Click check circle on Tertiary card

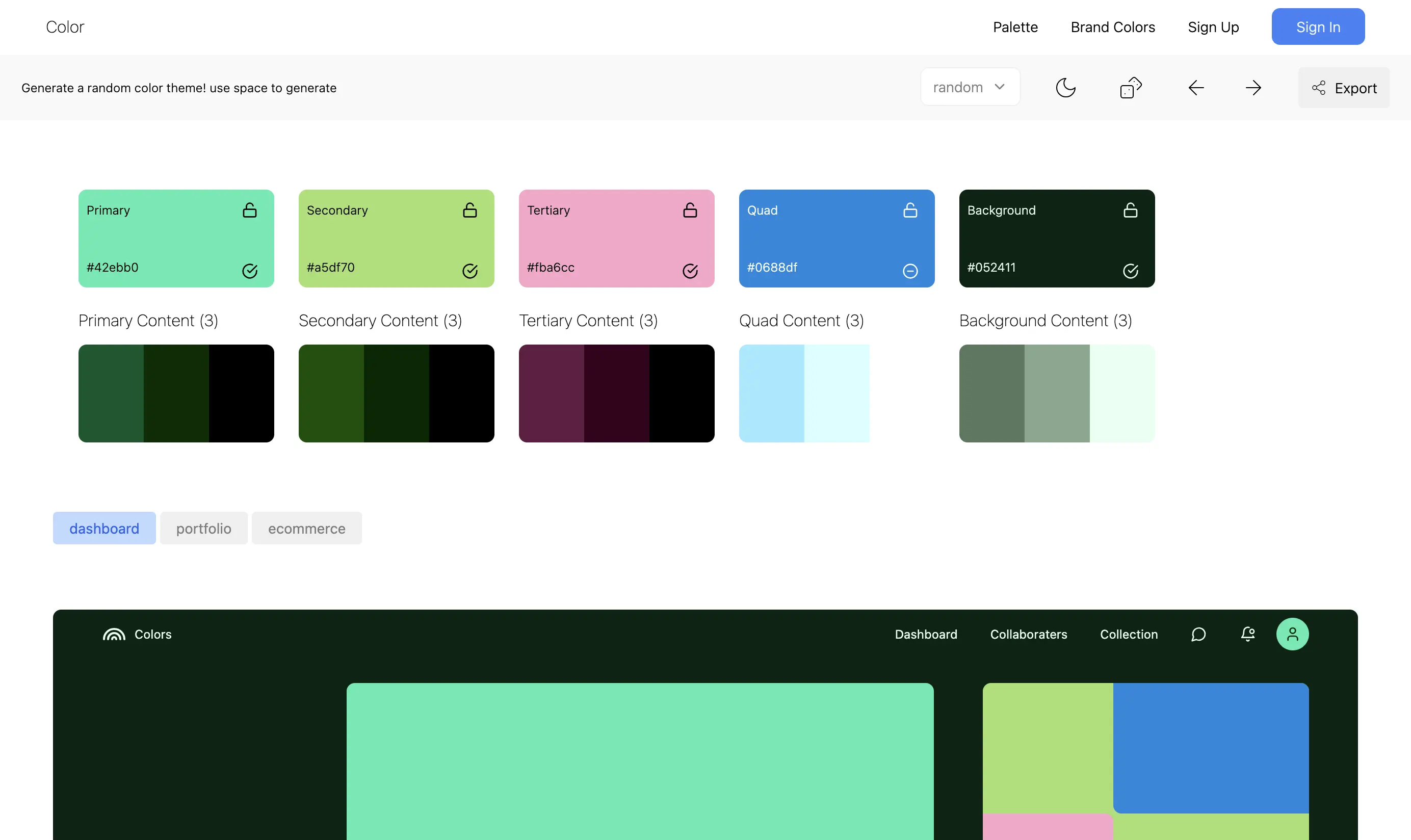pos(690,271)
